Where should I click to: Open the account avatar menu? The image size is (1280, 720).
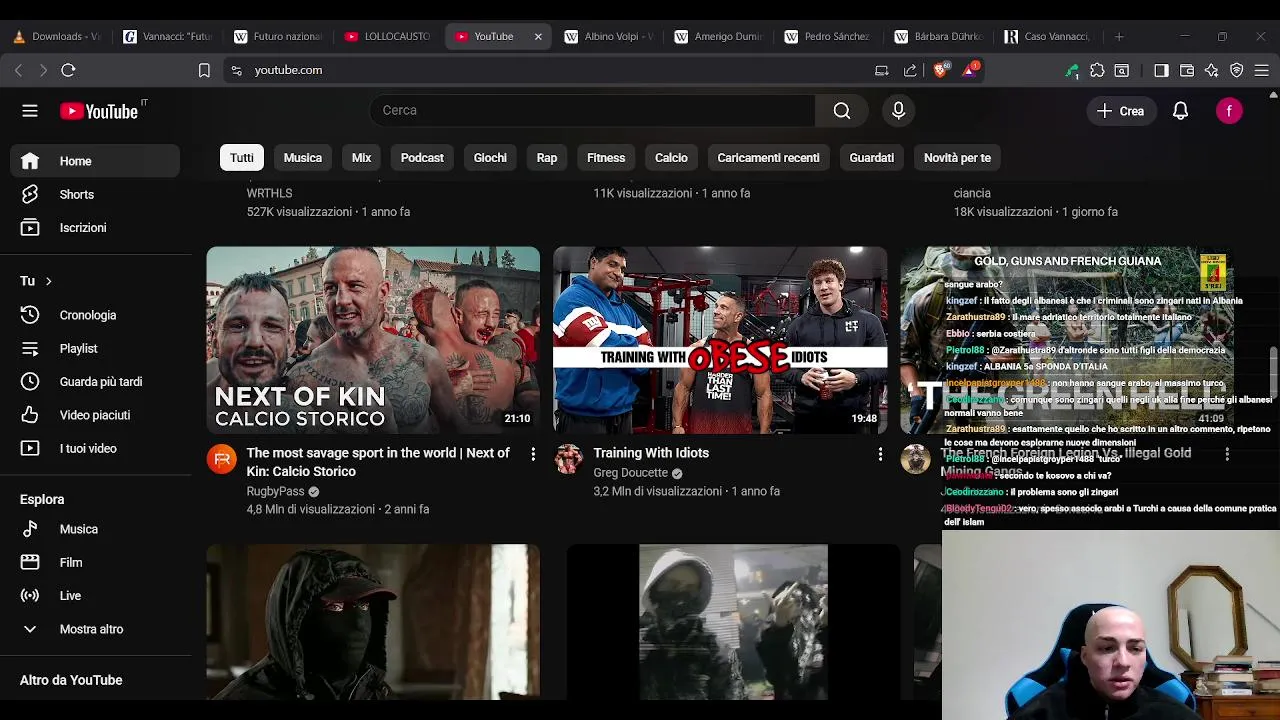[1229, 111]
